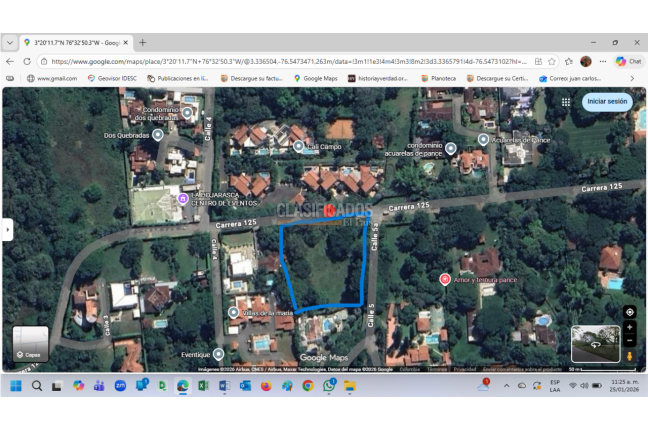Open Descargue su factu... bookmark
The image size is (648, 430).
click(252, 78)
